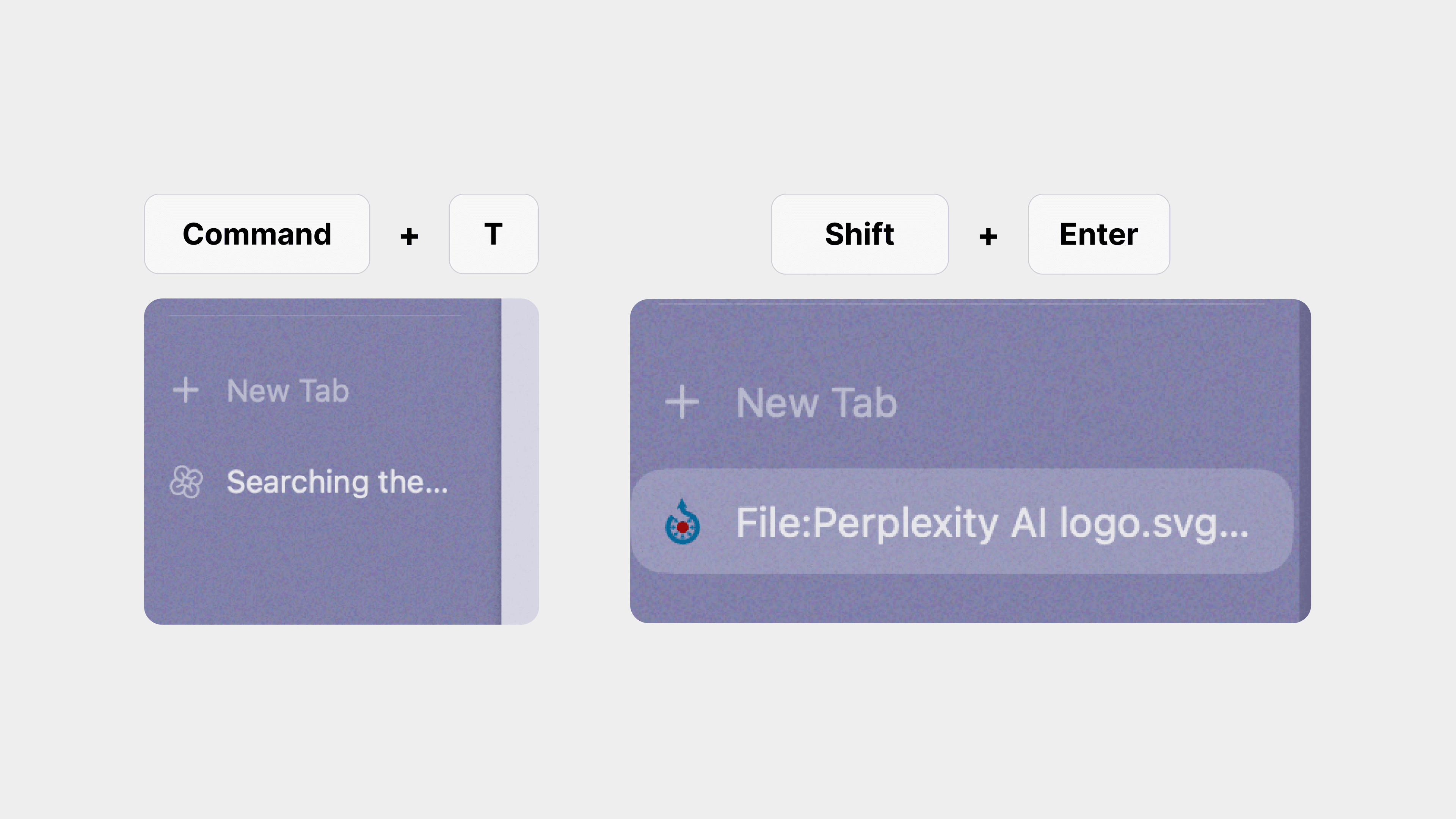Click the Wikimedia Commons favicon icon
The width and height of the screenshot is (1456, 819).
(x=682, y=522)
